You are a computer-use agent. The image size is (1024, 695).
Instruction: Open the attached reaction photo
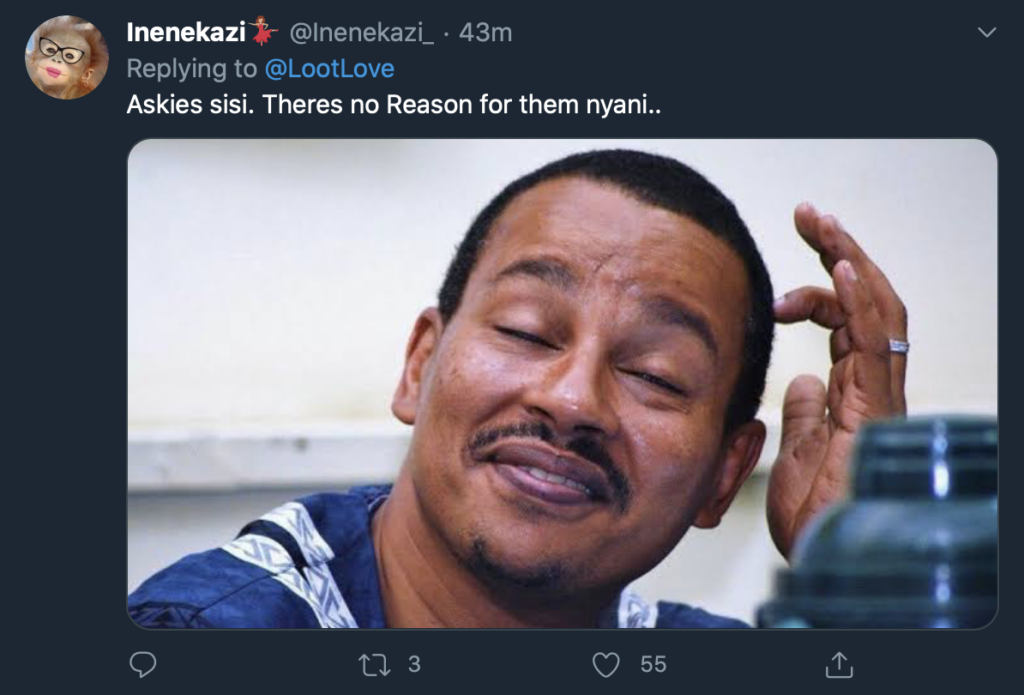(x=562, y=383)
